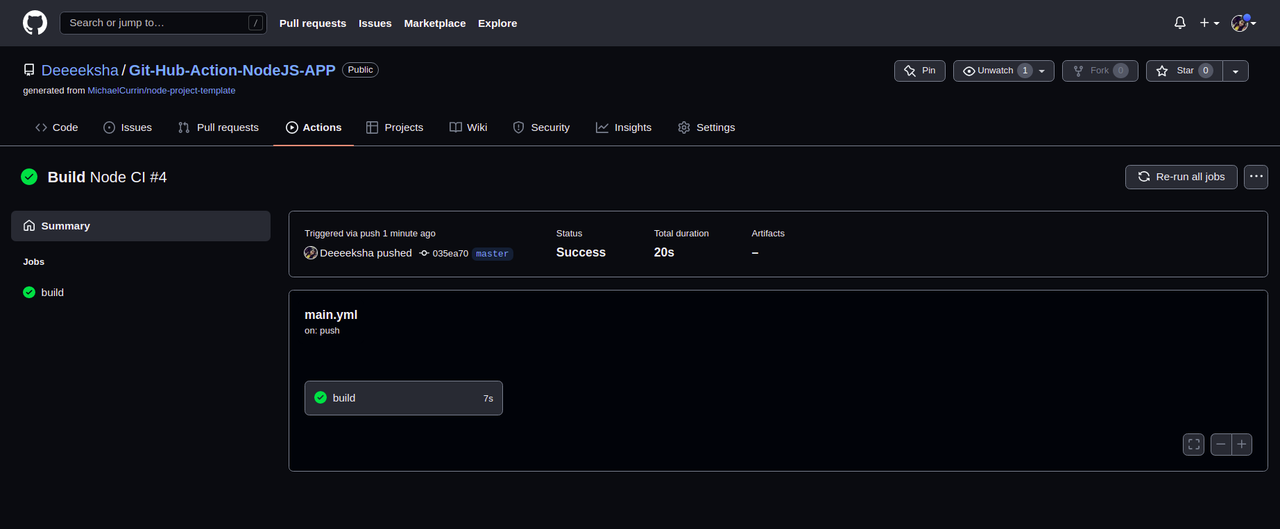This screenshot has width=1280, height=529.
Task: Zoom in the workflow graph
Action: [1242, 445]
